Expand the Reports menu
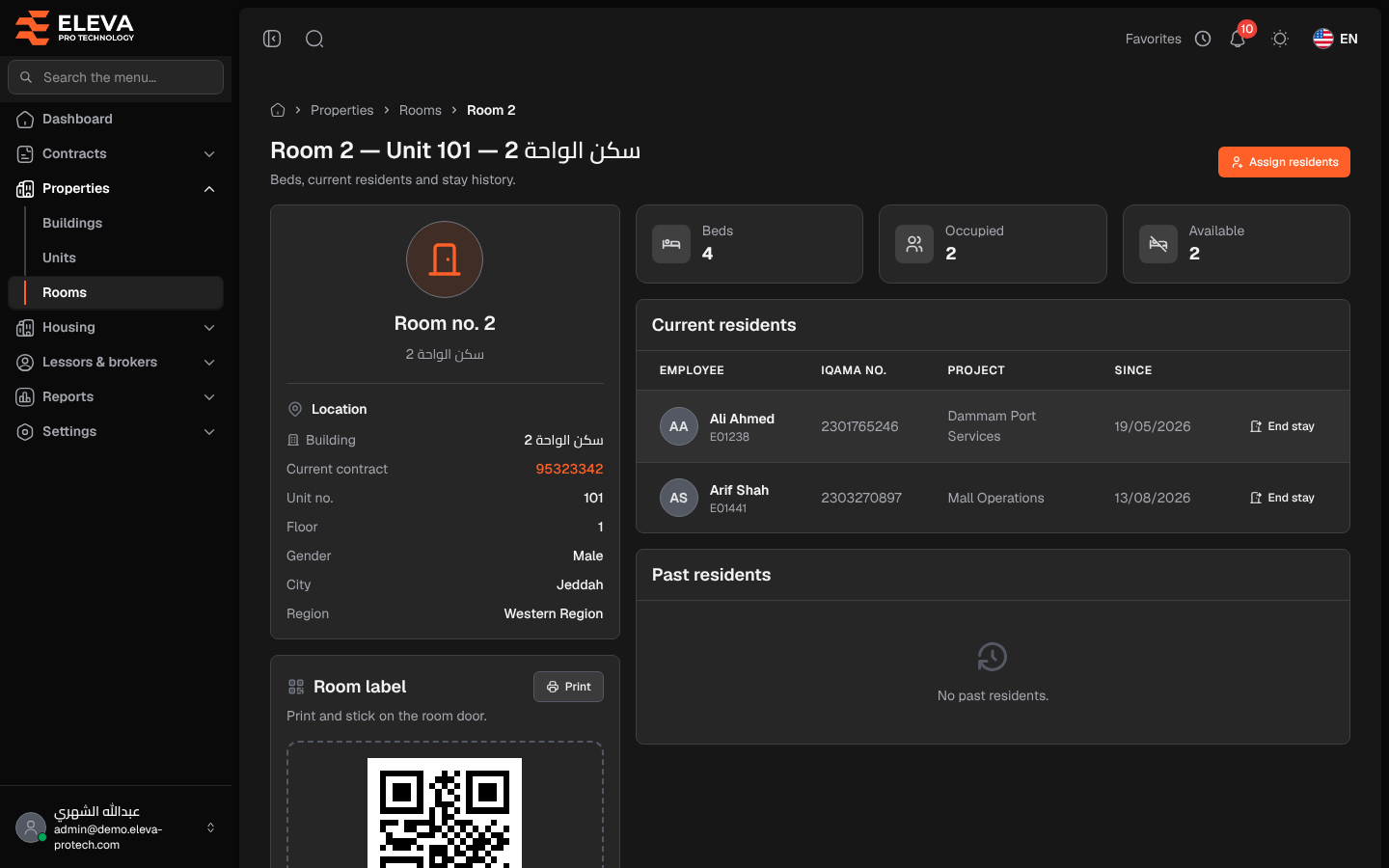Image resolution: width=1389 pixels, height=868 pixels. click(116, 396)
